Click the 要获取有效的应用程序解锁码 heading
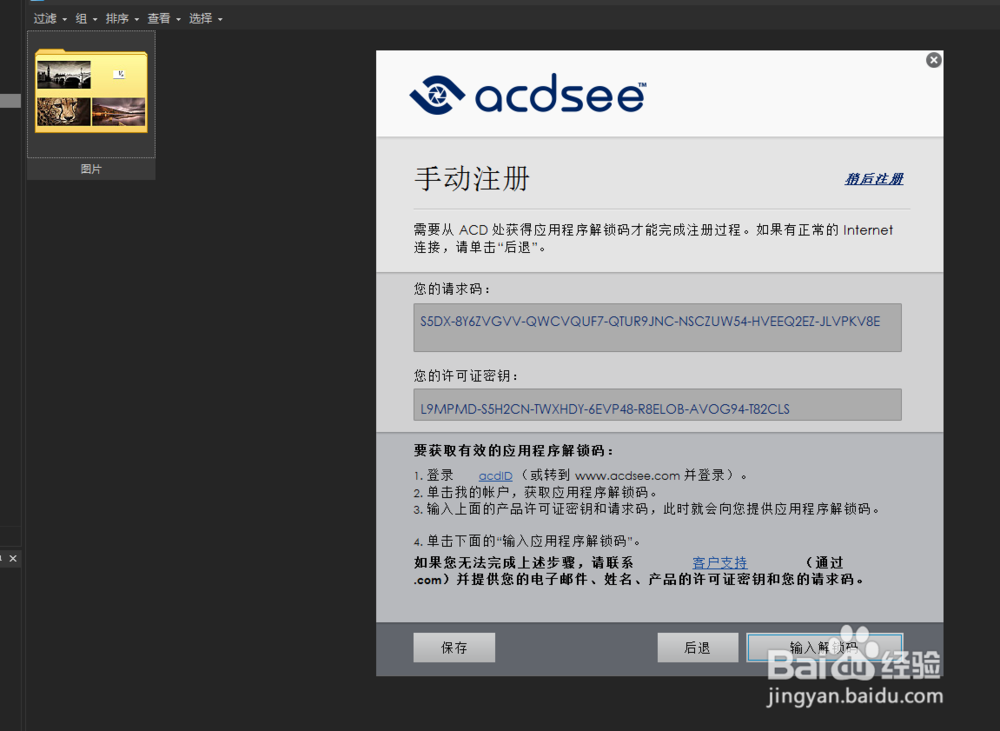This screenshot has width=1000, height=731. pos(513,450)
